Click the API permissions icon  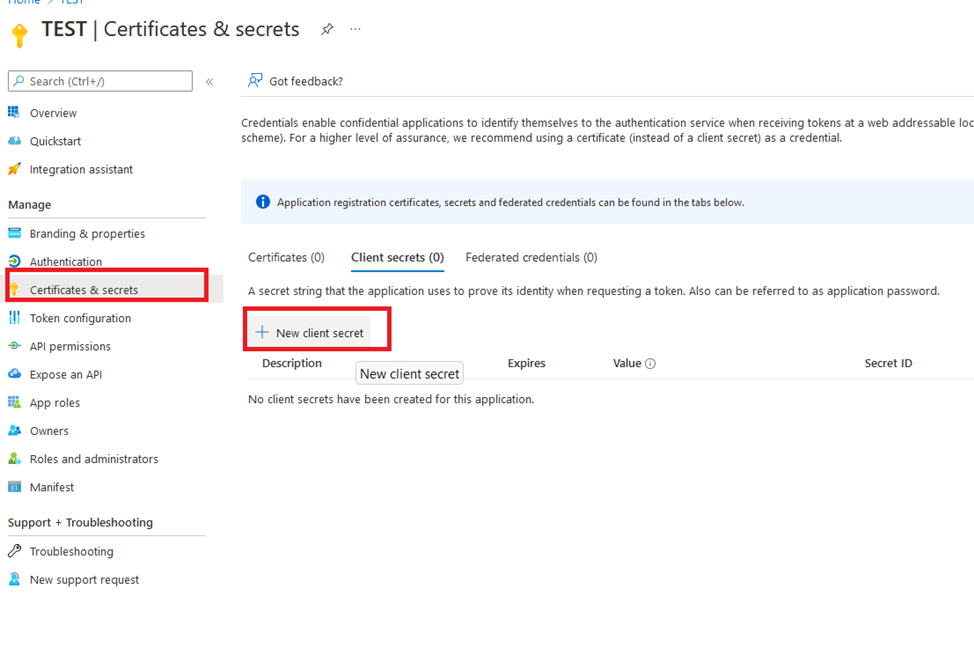click(14, 345)
